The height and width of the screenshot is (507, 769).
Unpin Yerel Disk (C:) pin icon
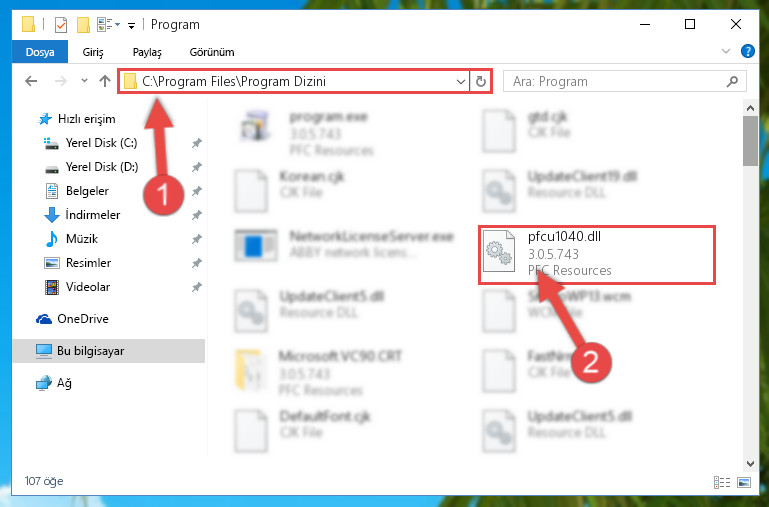pyautogui.click(x=196, y=143)
